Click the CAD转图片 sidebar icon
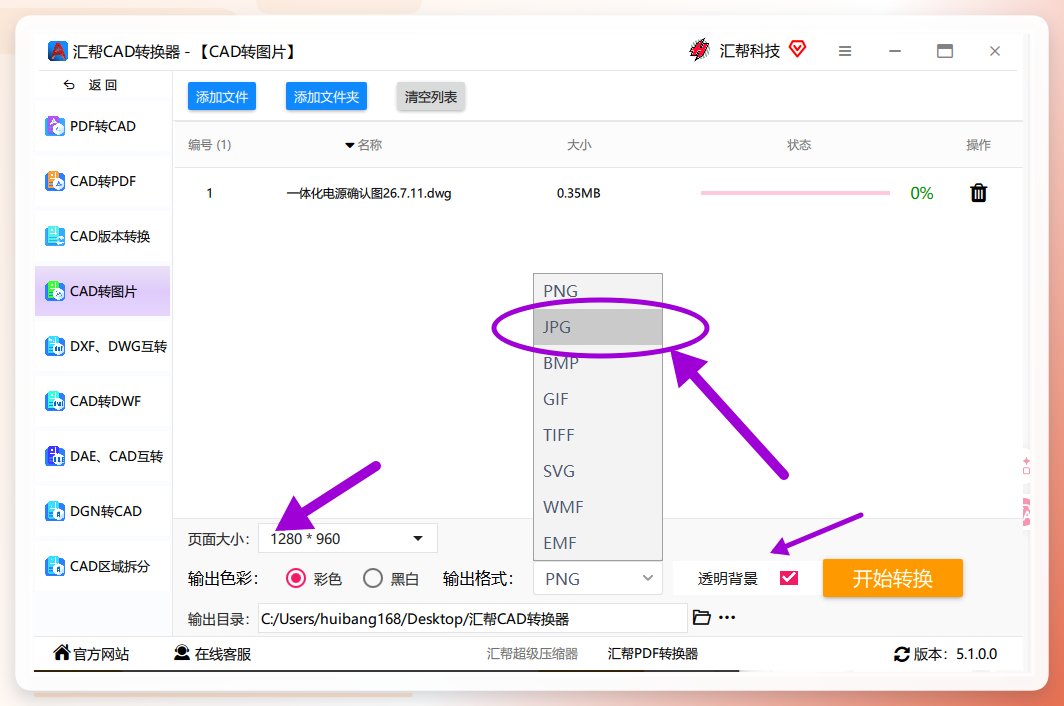Image resolution: width=1064 pixels, height=706 pixels. coord(55,291)
